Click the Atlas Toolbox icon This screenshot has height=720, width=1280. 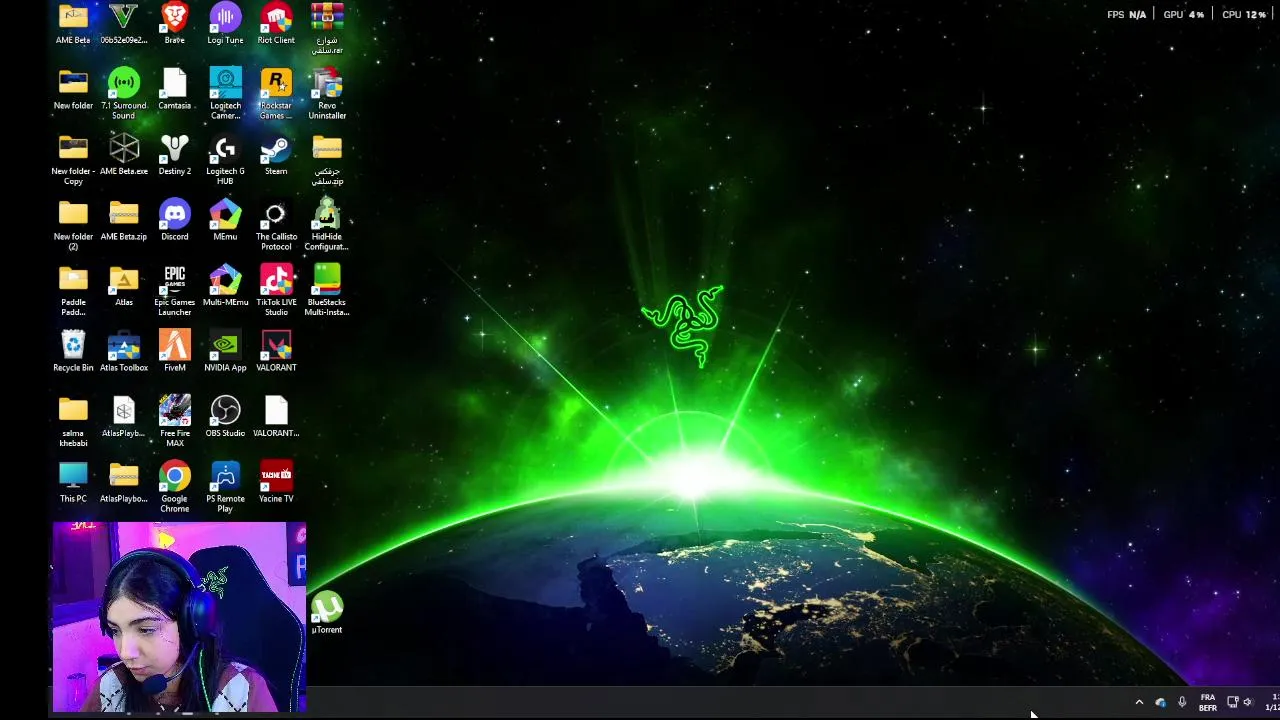pos(124,351)
